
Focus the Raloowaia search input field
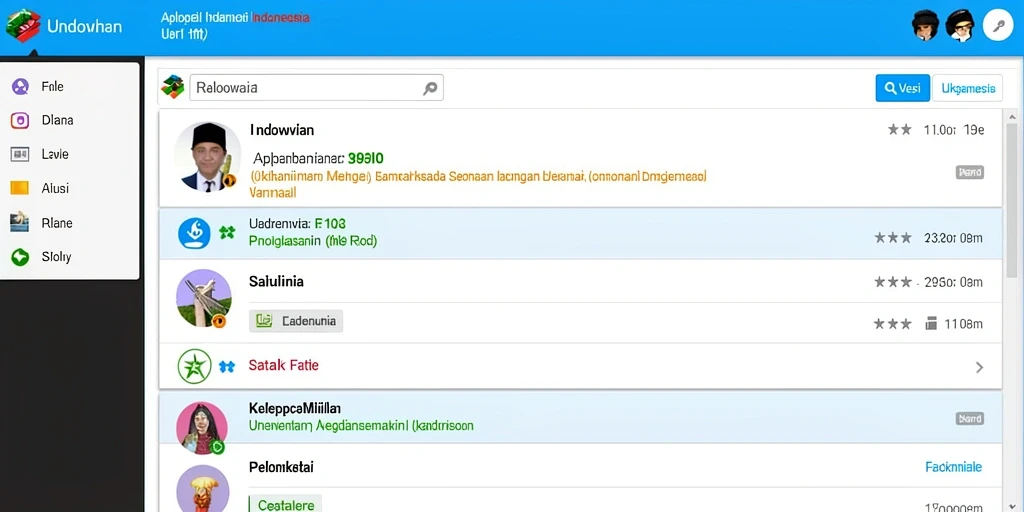click(316, 88)
